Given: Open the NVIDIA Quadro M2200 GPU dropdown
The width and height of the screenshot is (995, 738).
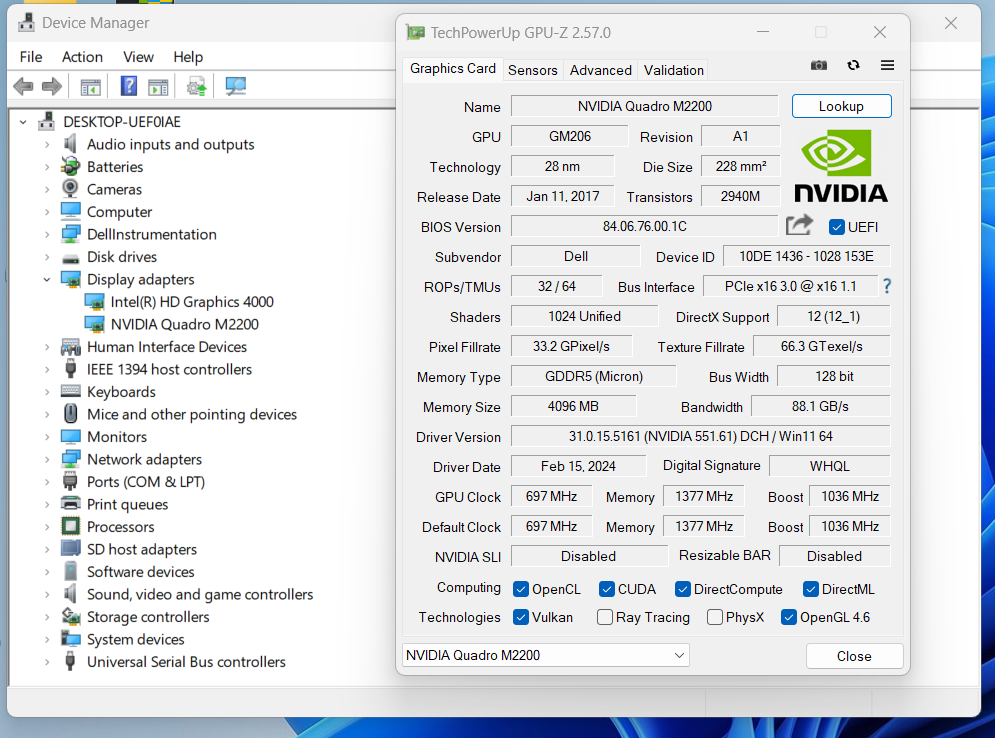Looking at the screenshot, I should click(546, 655).
